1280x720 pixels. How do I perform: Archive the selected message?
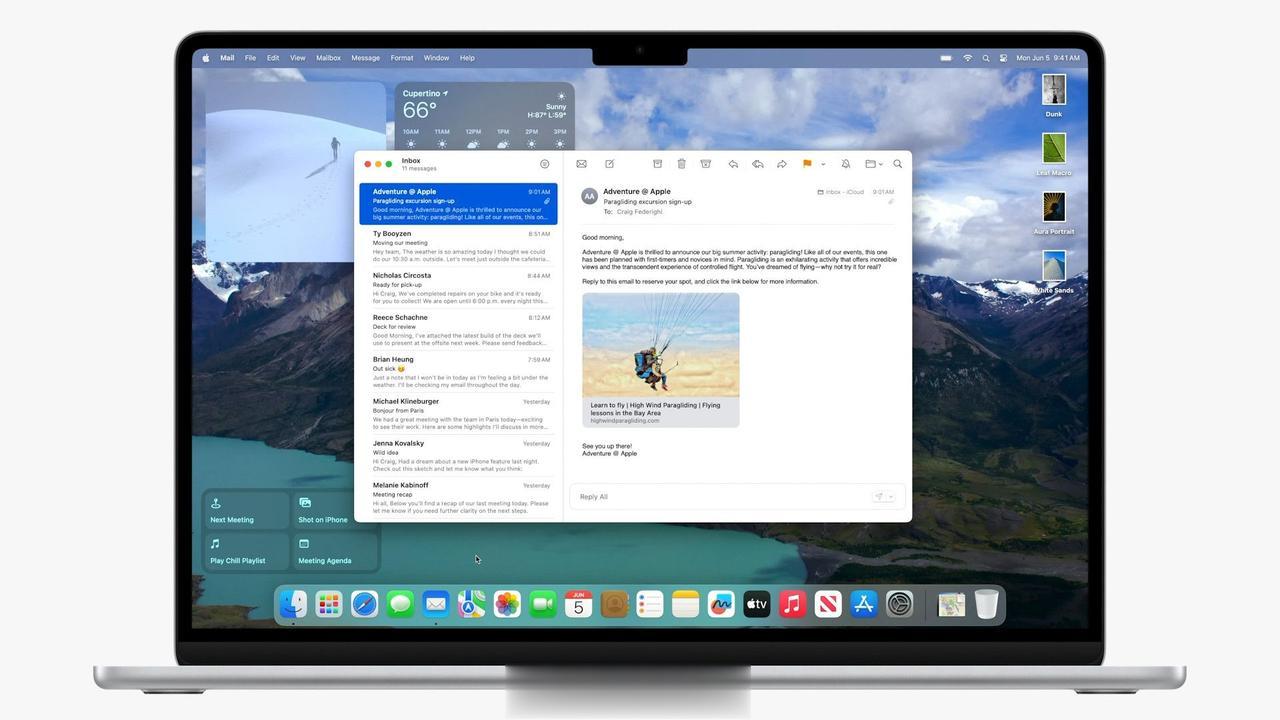(657, 164)
